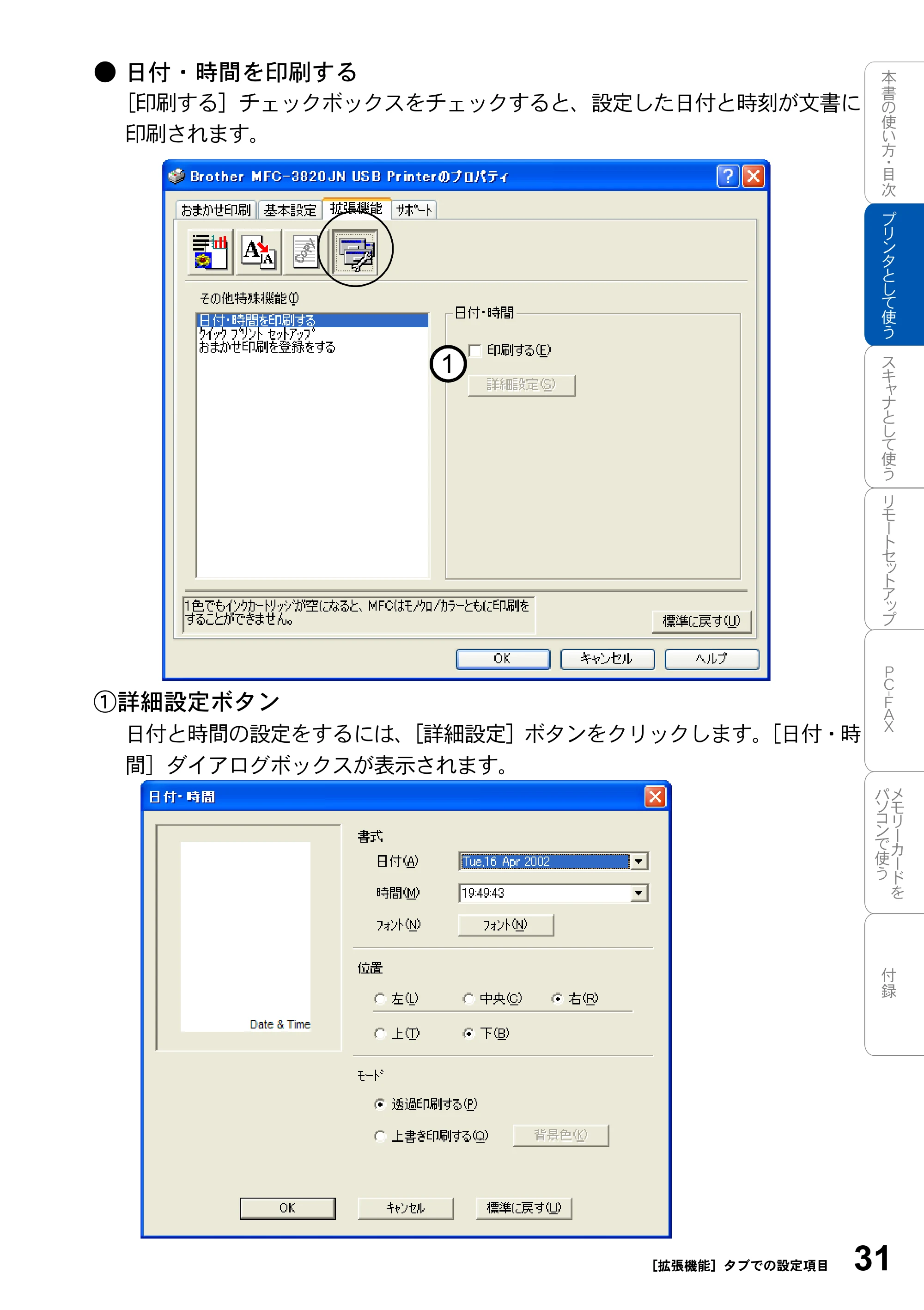
Task: Select the watermark (COPY) icon
Action: (305, 251)
